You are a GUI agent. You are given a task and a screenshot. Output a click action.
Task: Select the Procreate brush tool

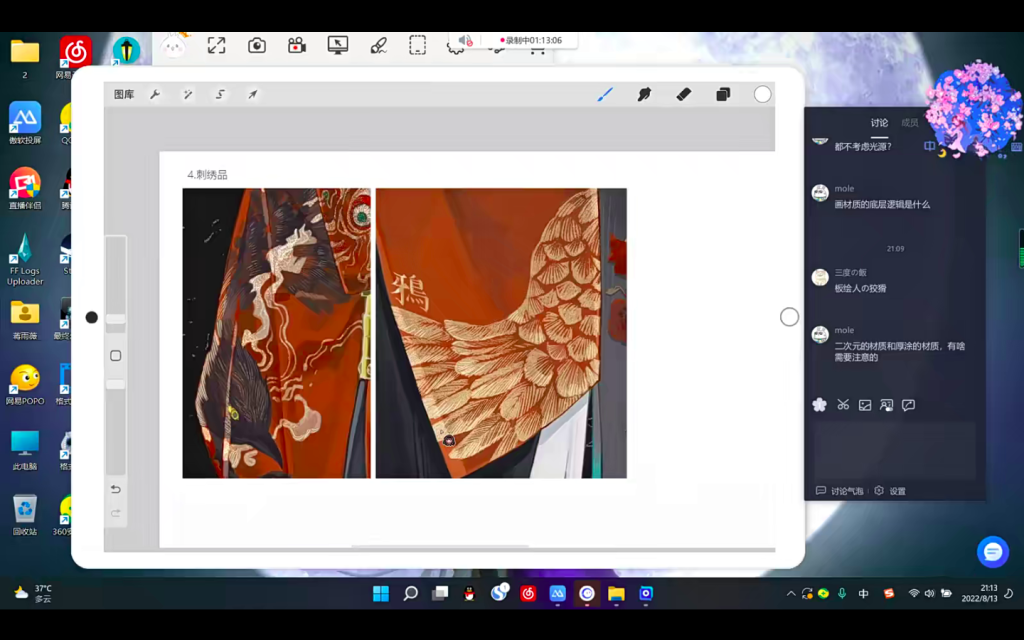tap(605, 94)
